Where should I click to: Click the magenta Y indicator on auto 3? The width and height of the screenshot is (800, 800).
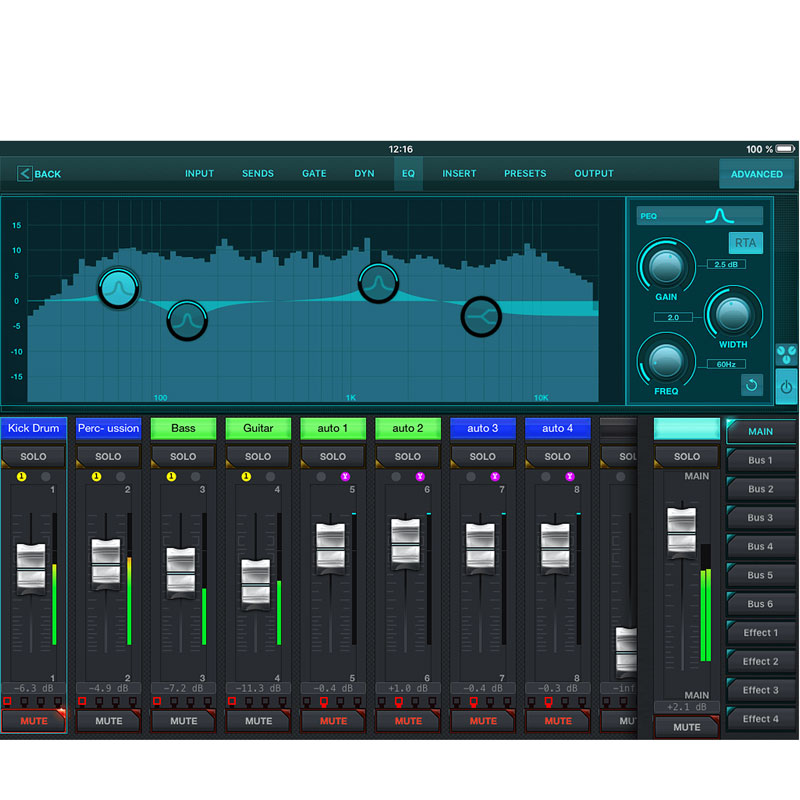[495, 477]
